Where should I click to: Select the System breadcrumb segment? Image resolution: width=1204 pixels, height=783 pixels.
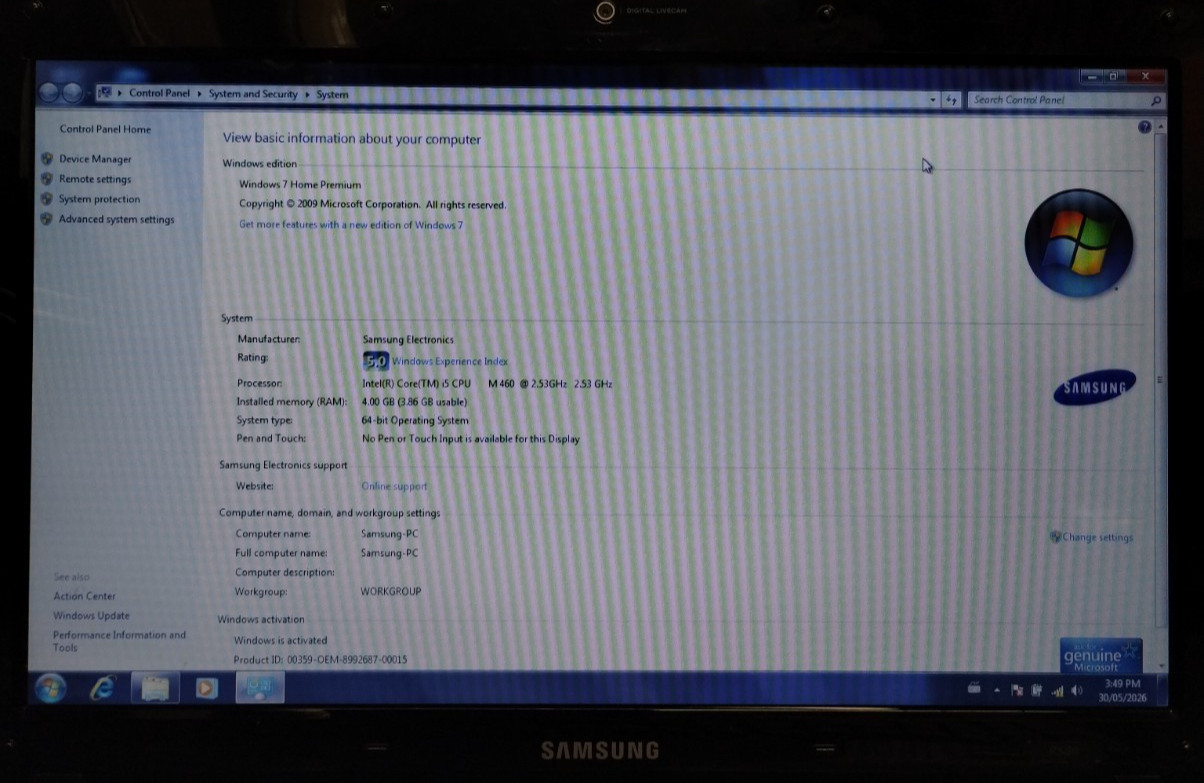click(x=332, y=95)
